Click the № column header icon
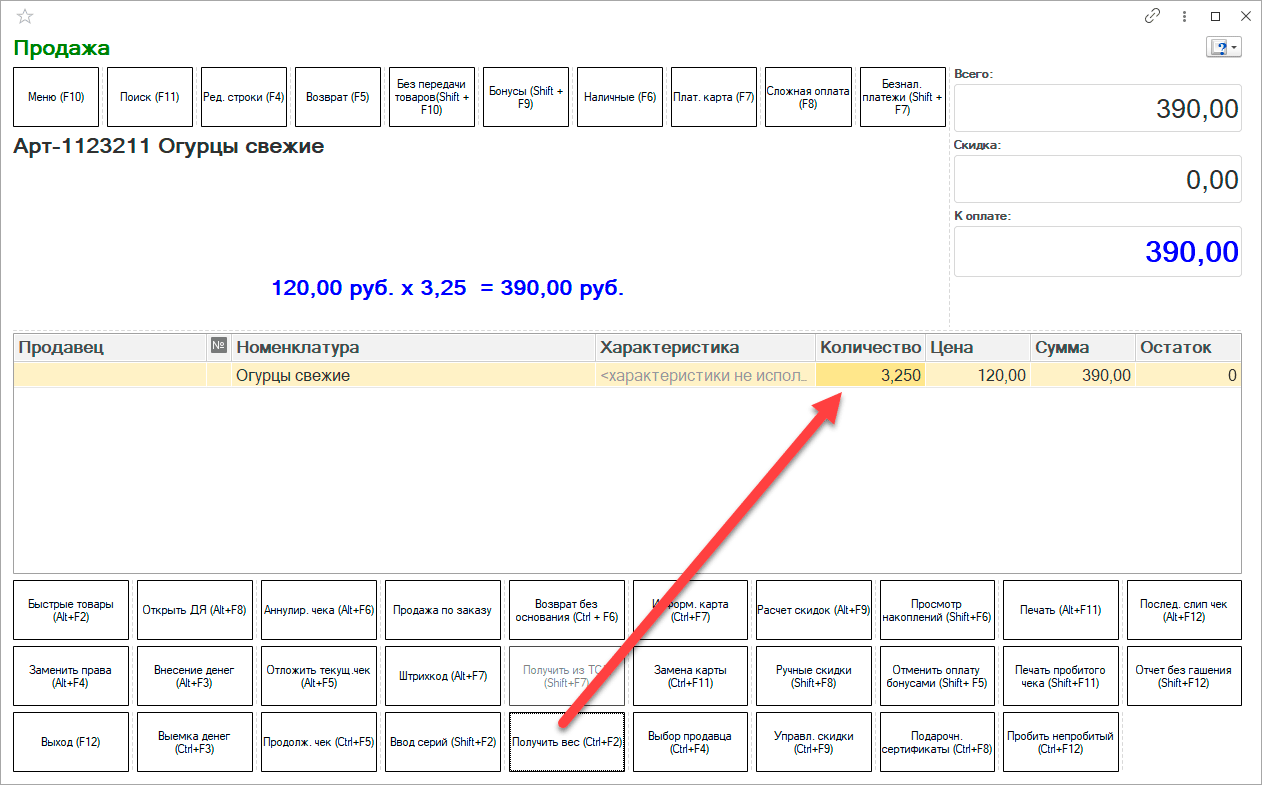 pyautogui.click(x=219, y=347)
